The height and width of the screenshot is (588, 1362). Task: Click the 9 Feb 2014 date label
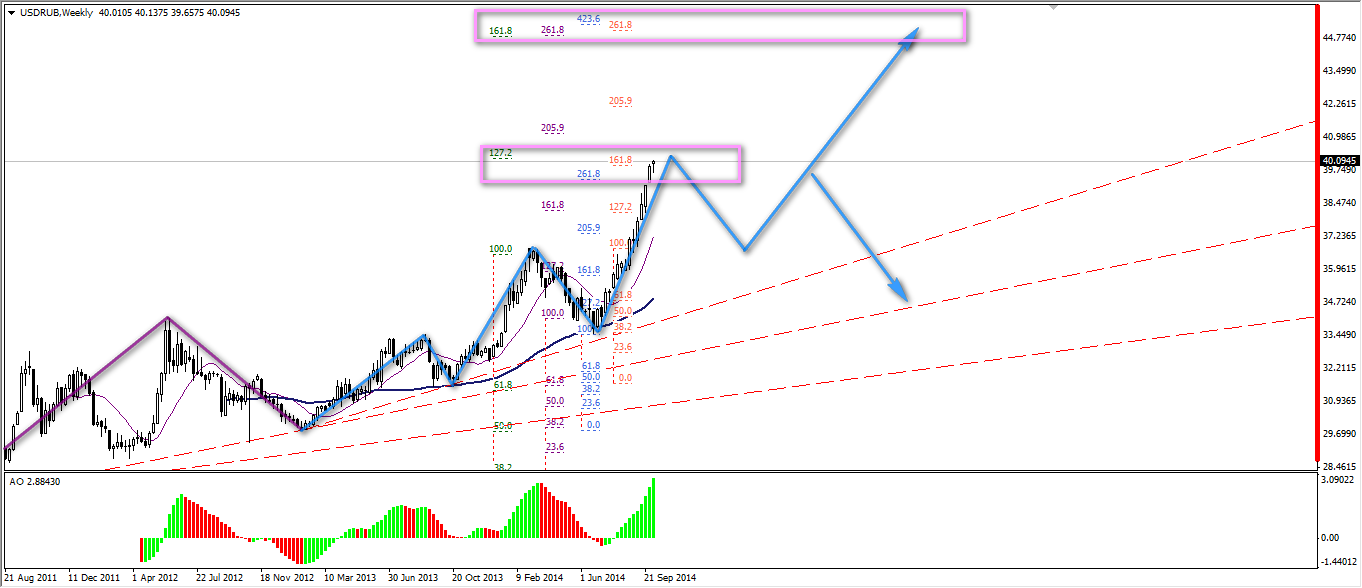[x=541, y=578]
